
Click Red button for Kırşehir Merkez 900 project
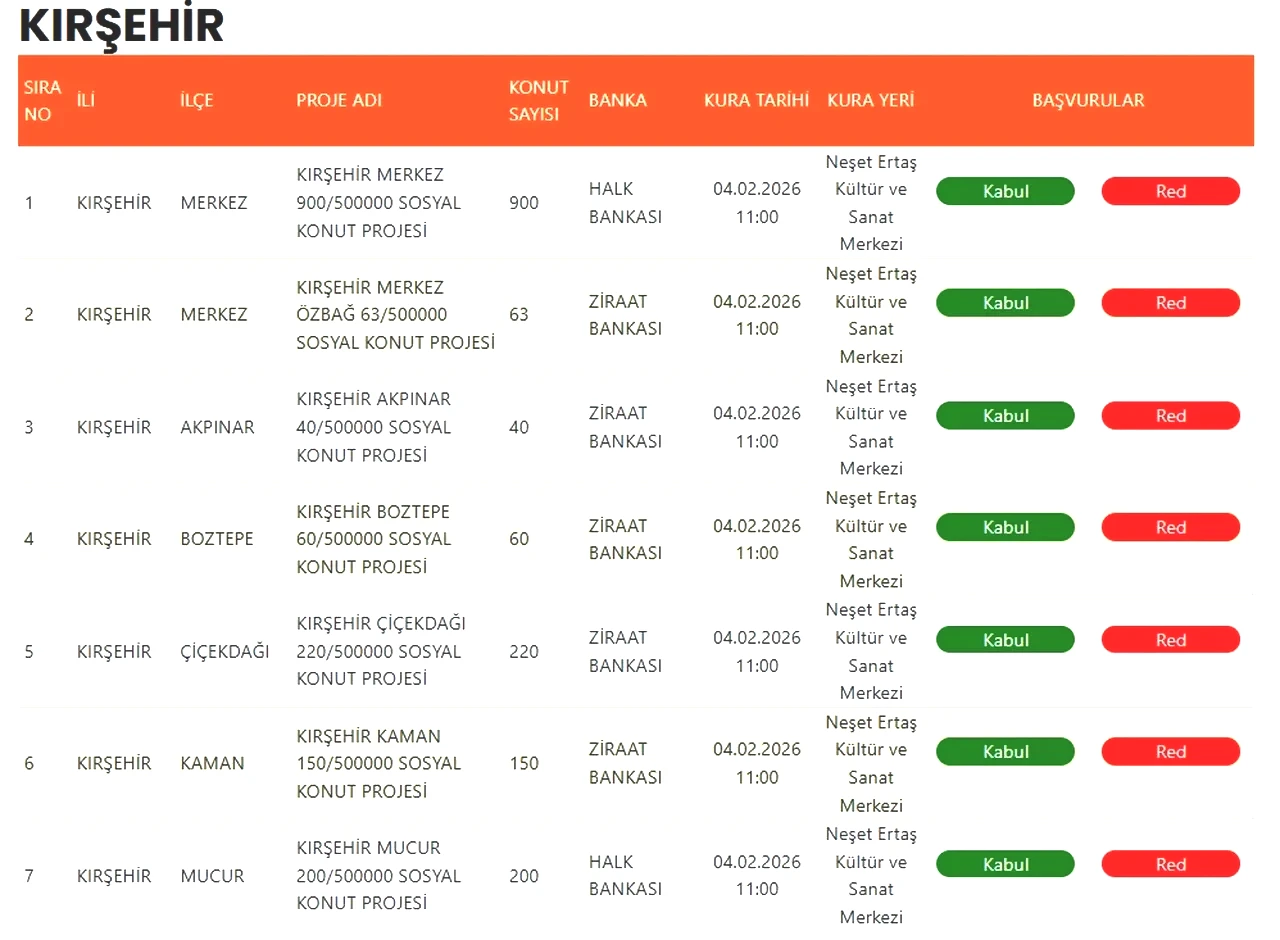coord(1170,191)
